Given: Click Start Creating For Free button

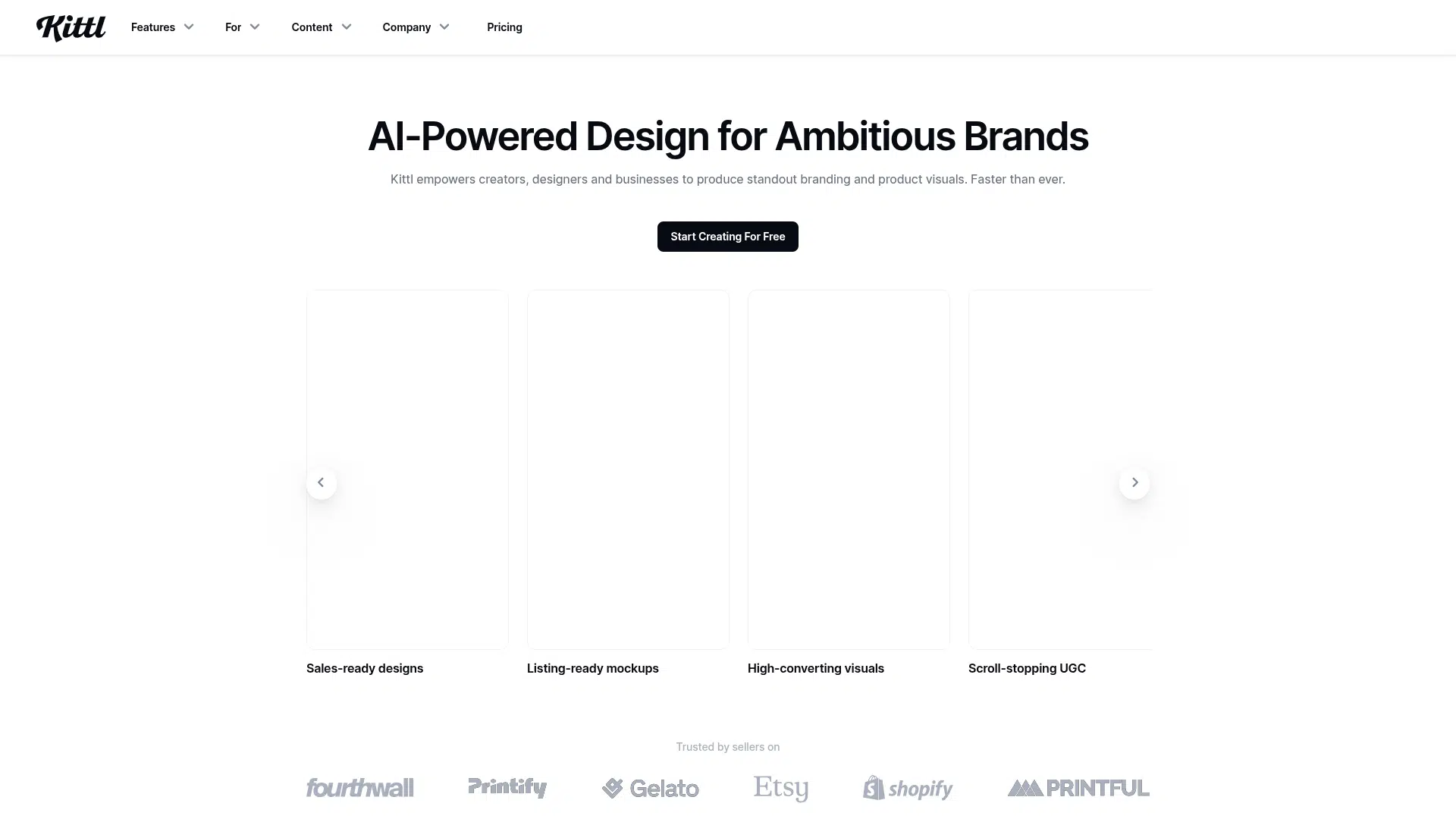Looking at the screenshot, I should coord(728,237).
